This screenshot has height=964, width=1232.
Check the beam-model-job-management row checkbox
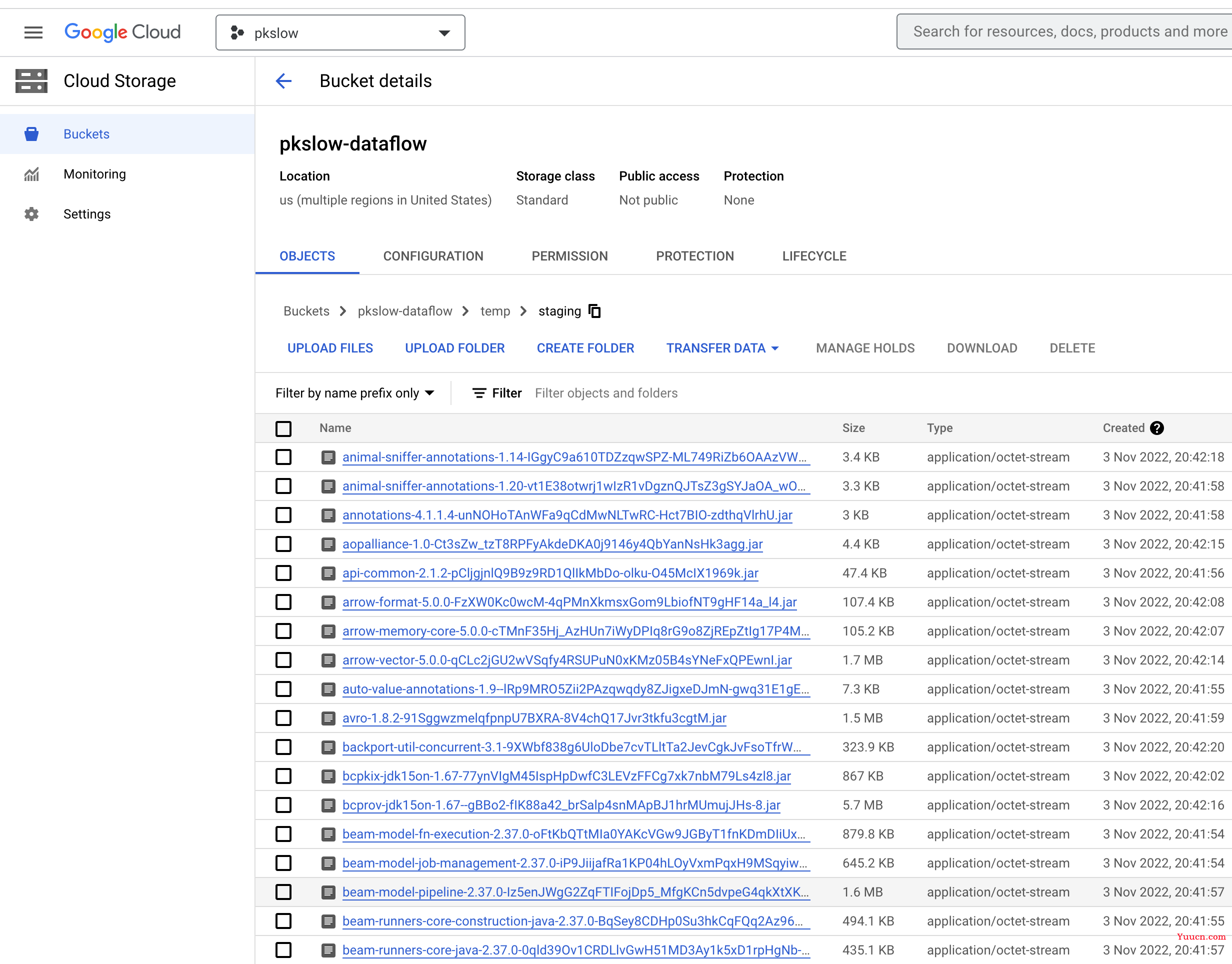click(x=283, y=863)
